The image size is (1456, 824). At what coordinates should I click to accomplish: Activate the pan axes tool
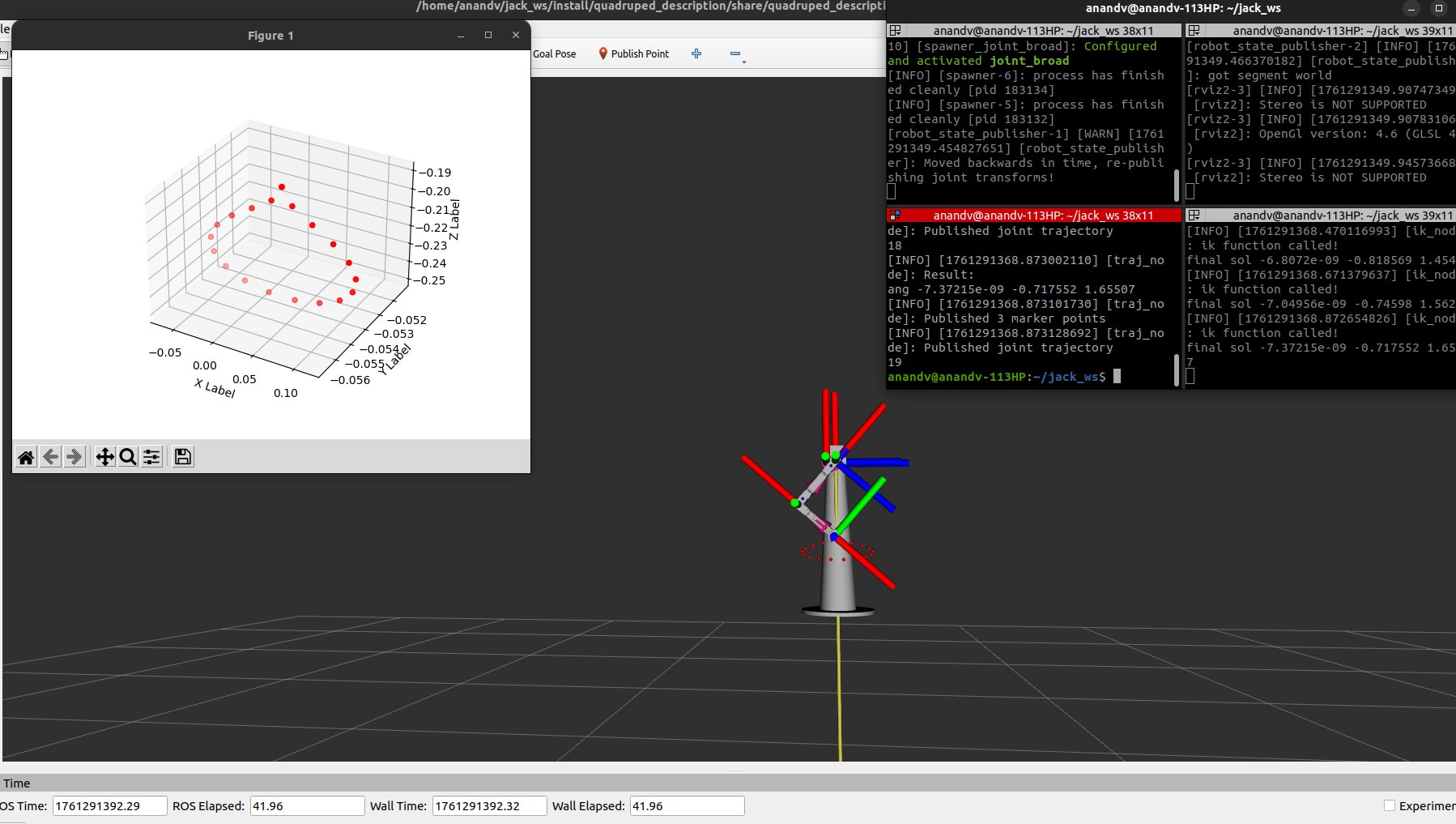tap(104, 457)
